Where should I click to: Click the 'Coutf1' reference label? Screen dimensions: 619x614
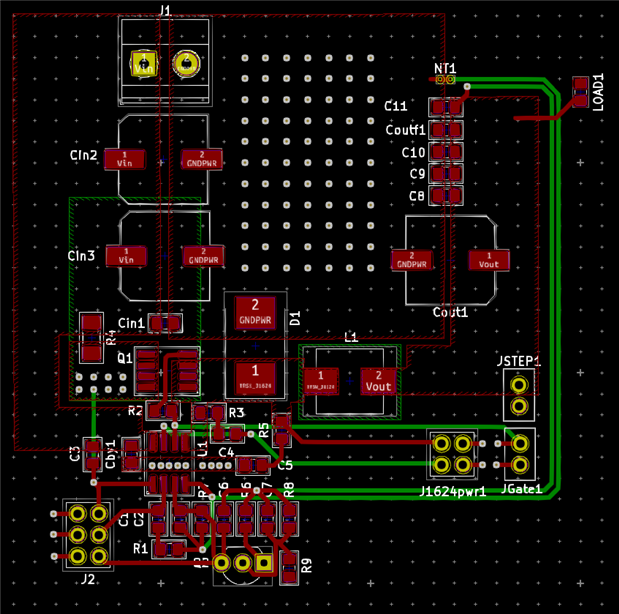tap(405, 130)
